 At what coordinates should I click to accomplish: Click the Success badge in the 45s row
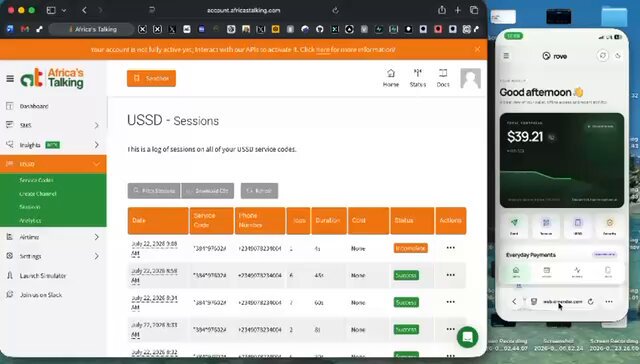pyautogui.click(x=406, y=275)
